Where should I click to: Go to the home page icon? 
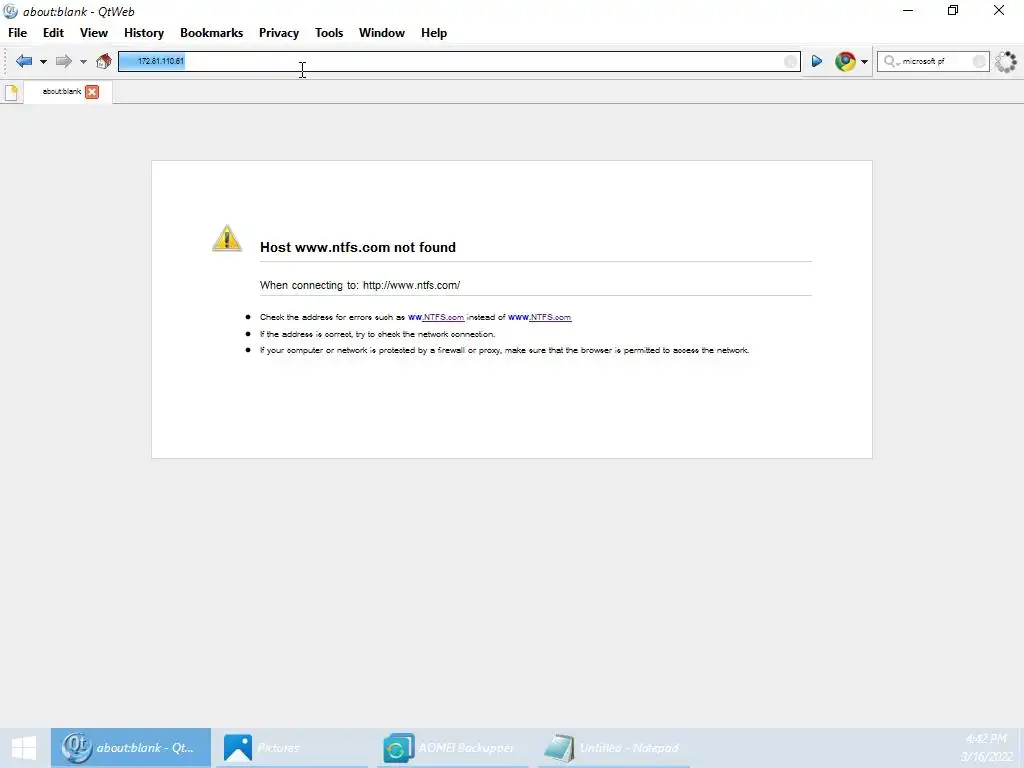click(103, 61)
